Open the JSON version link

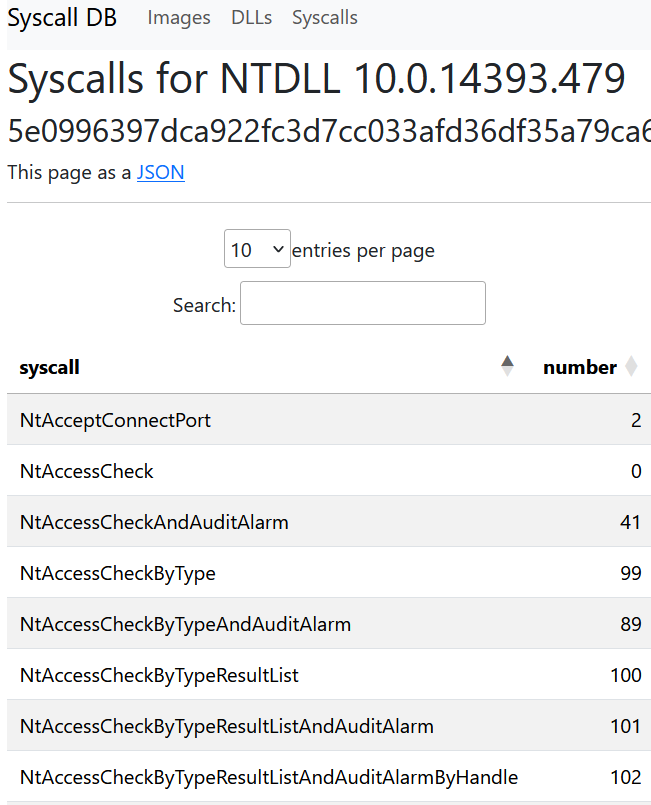point(160,172)
